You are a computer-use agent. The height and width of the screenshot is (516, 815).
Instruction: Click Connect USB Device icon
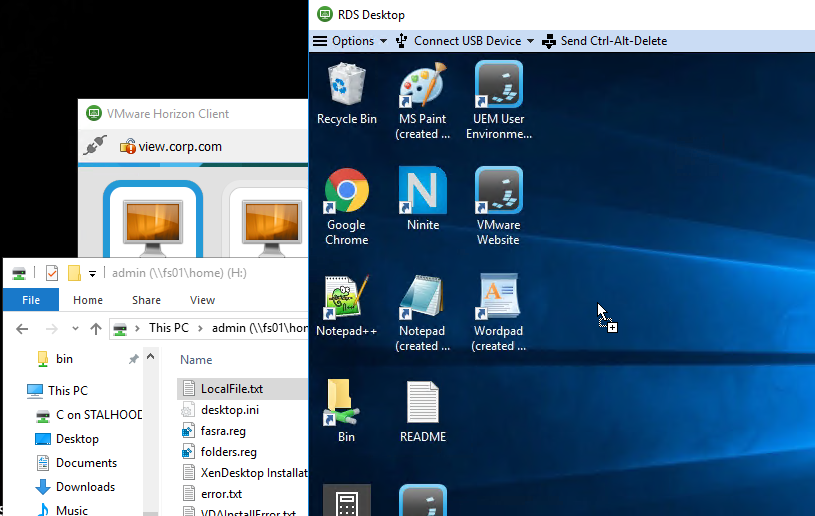coord(401,41)
